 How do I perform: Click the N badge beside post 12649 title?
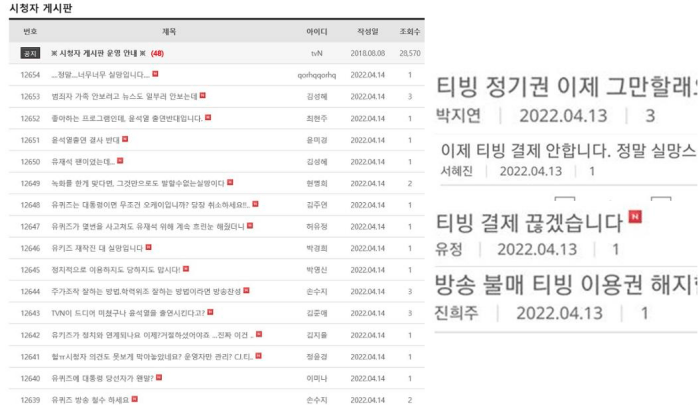point(230,182)
